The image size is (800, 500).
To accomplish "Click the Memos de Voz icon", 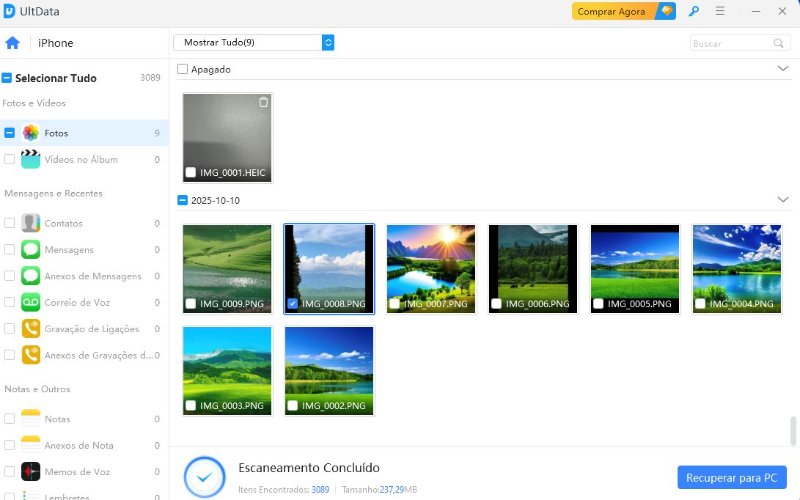I will [x=31, y=471].
